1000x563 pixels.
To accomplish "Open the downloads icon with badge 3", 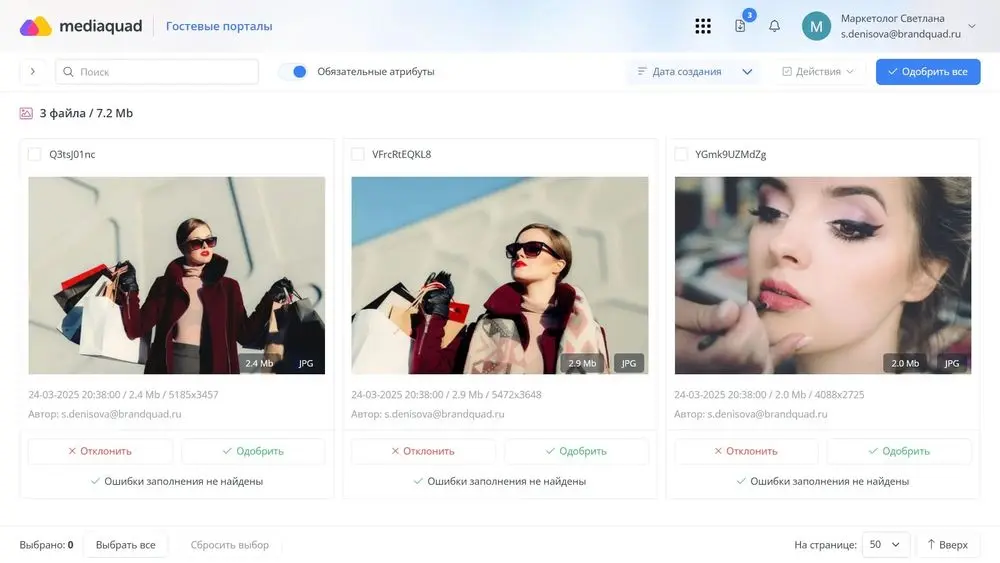I will click(740, 26).
